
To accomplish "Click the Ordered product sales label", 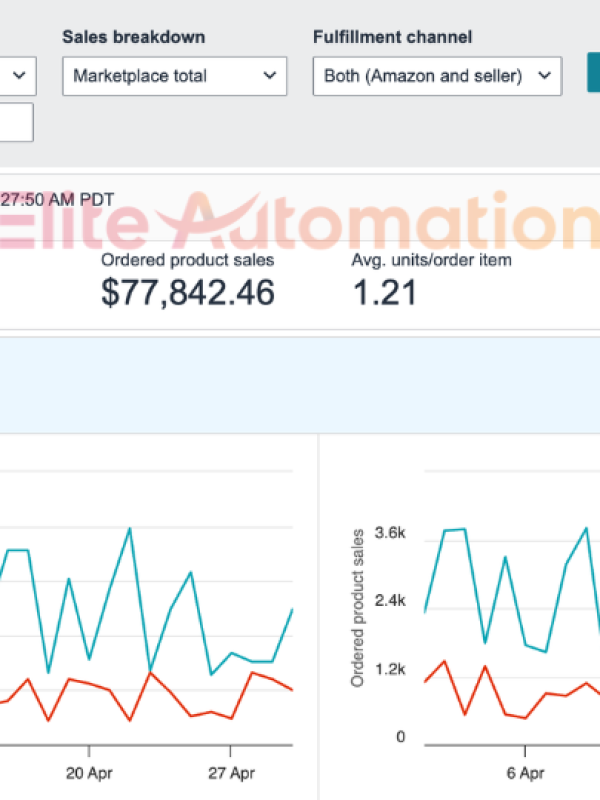I will pyautogui.click(x=187, y=260).
